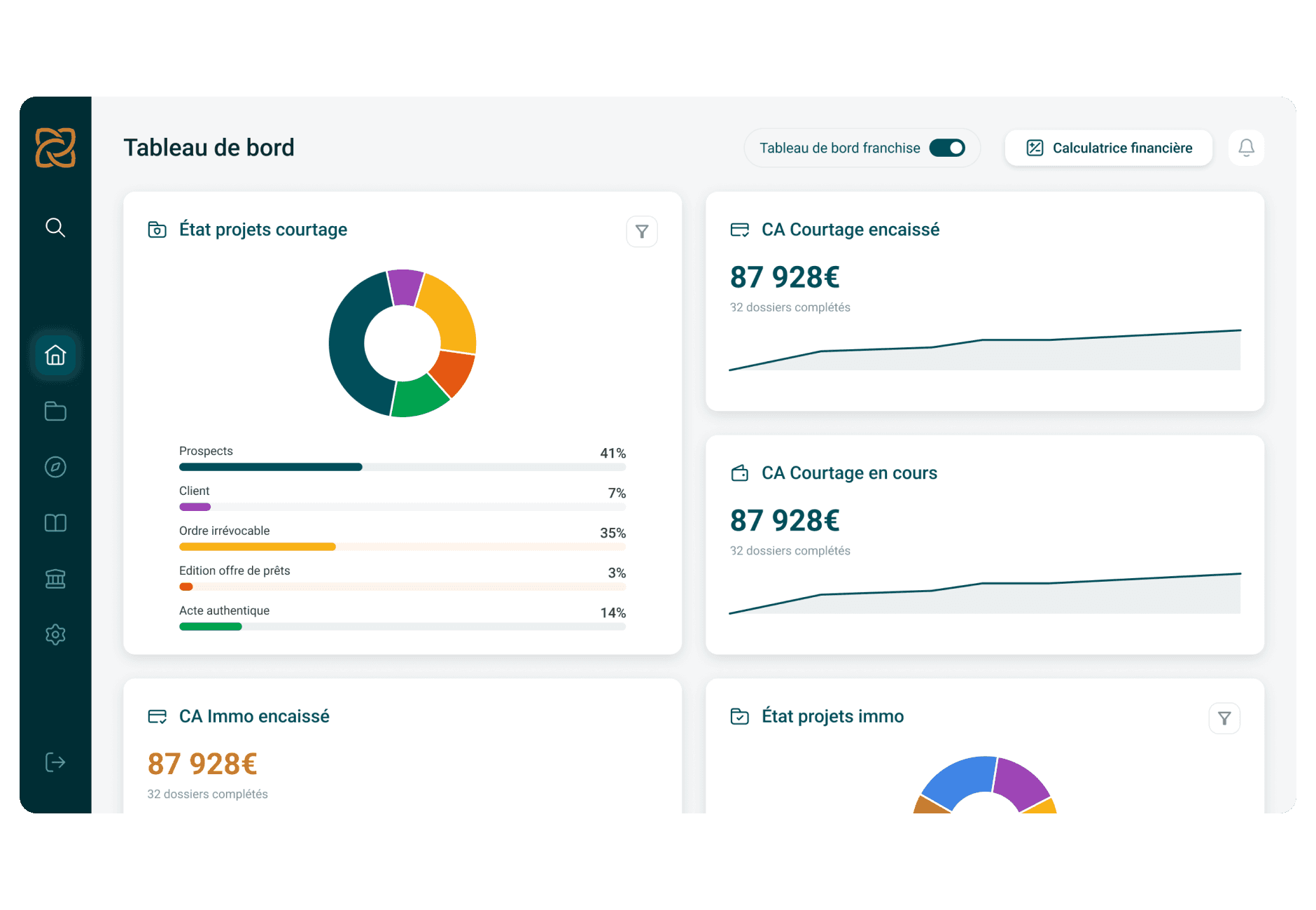
Task: Click the CA Courtage en cours wallet icon
Action: [740, 473]
